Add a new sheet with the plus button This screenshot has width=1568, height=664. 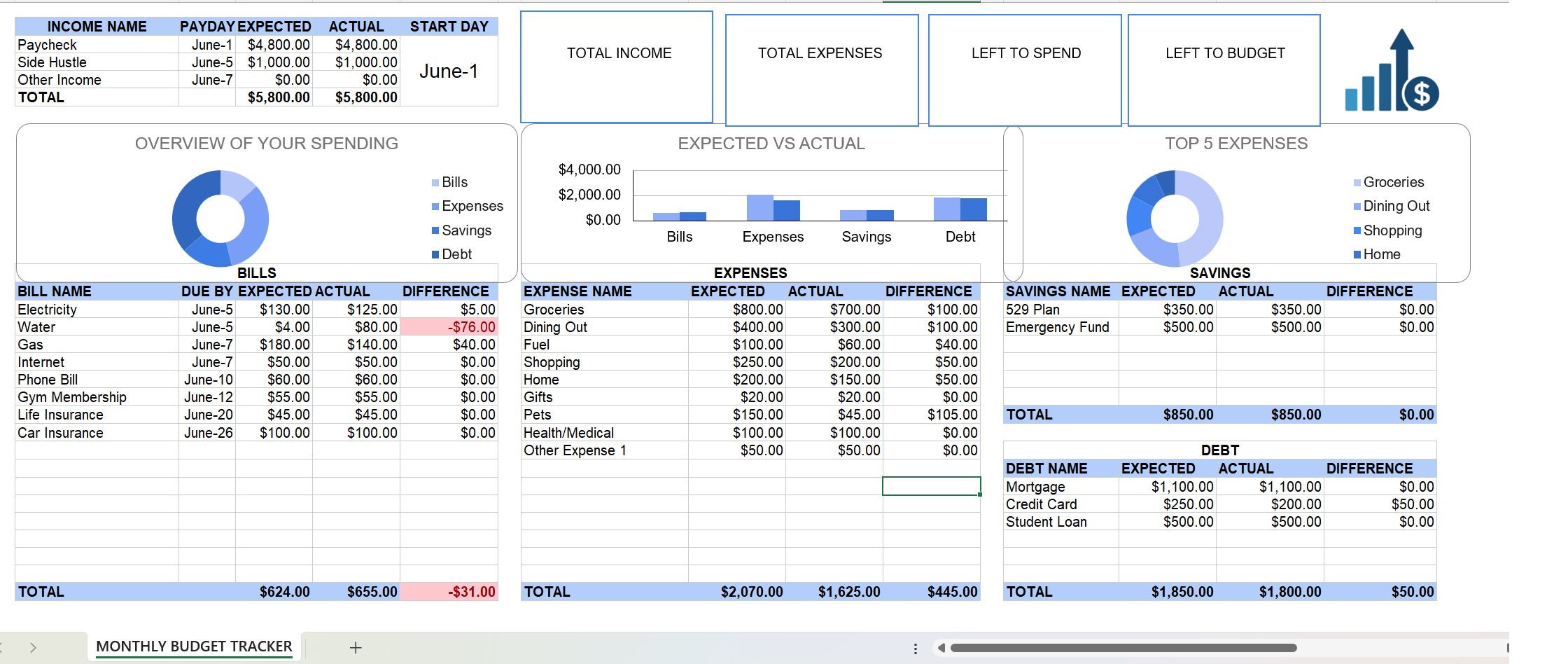[357, 647]
